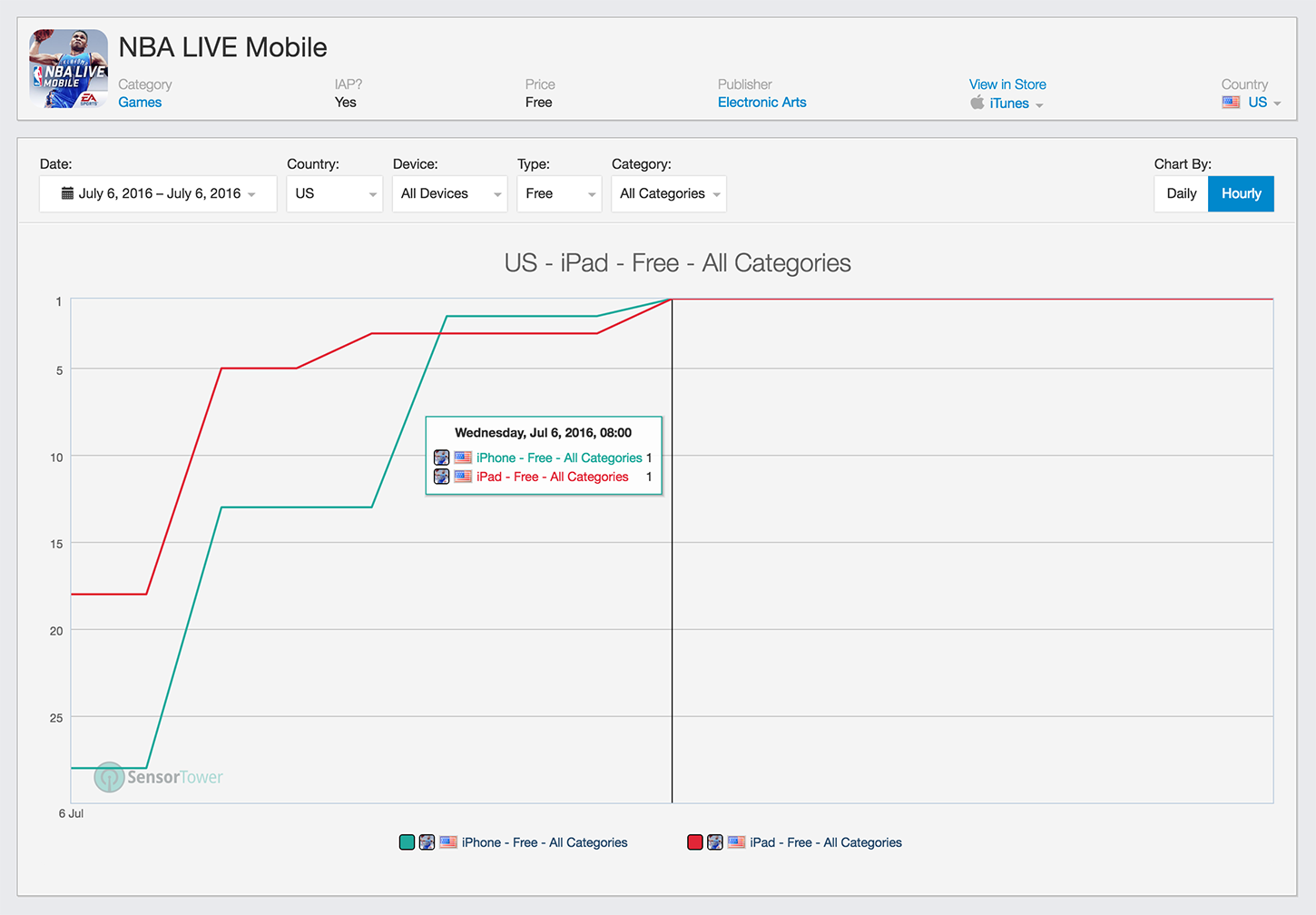
Task: Click tooltip text iPhone - Free - All Categories
Action: pos(559,457)
